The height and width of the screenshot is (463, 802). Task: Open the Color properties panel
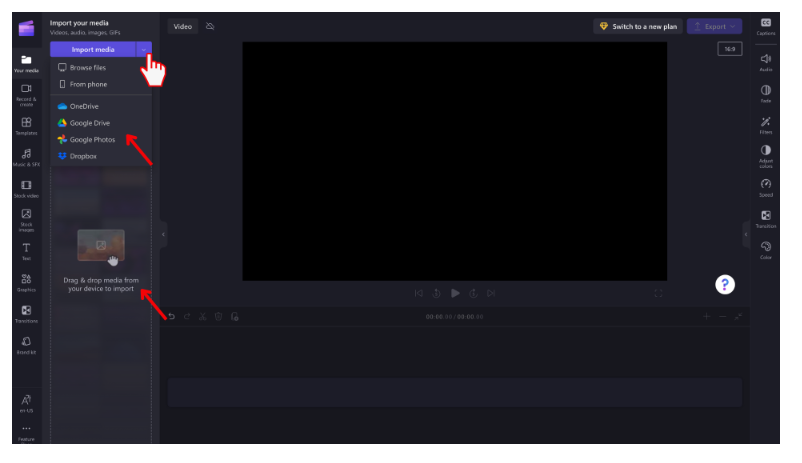tap(766, 250)
